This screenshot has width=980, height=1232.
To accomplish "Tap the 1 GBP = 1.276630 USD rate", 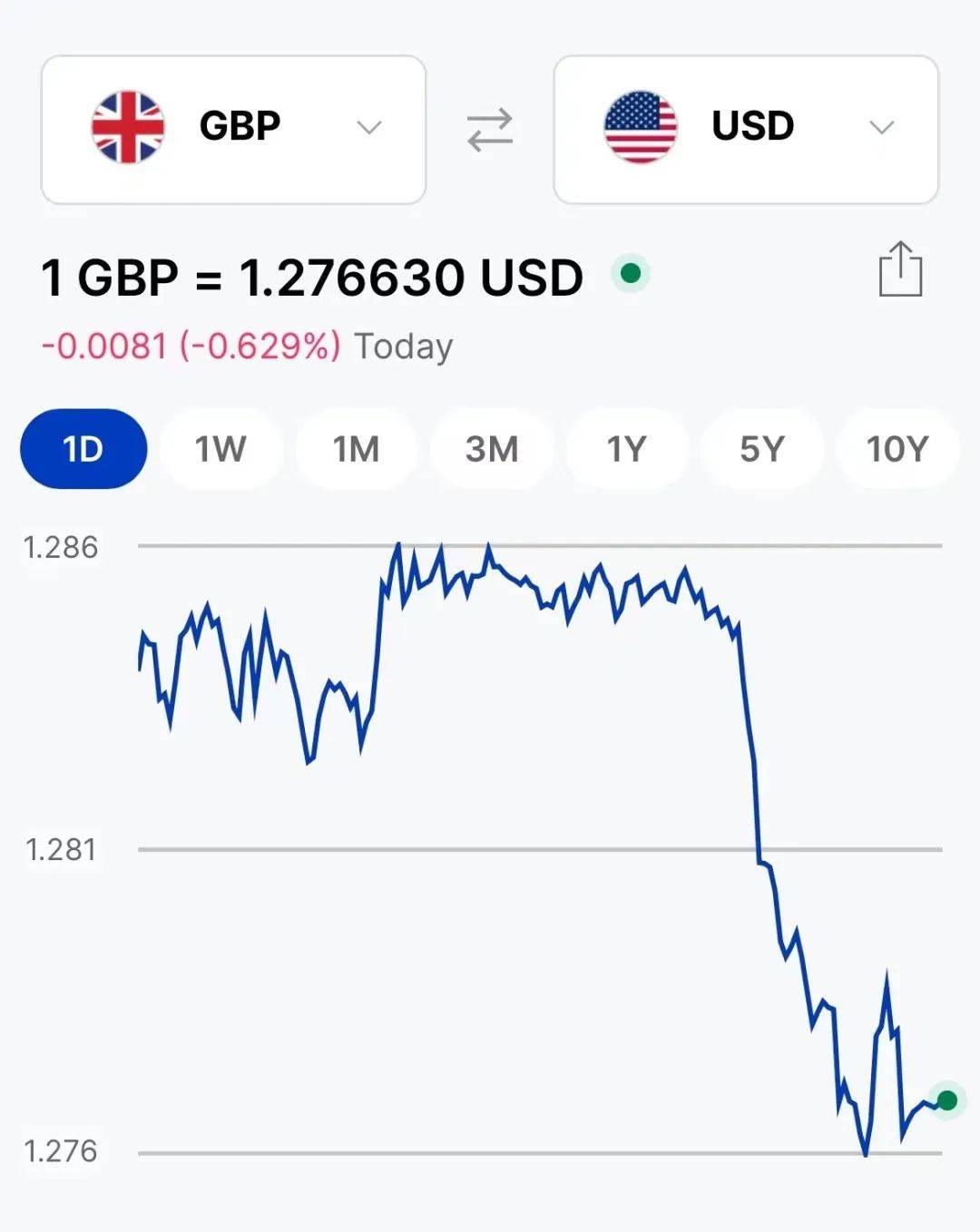I will pyautogui.click(x=312, y=278).
